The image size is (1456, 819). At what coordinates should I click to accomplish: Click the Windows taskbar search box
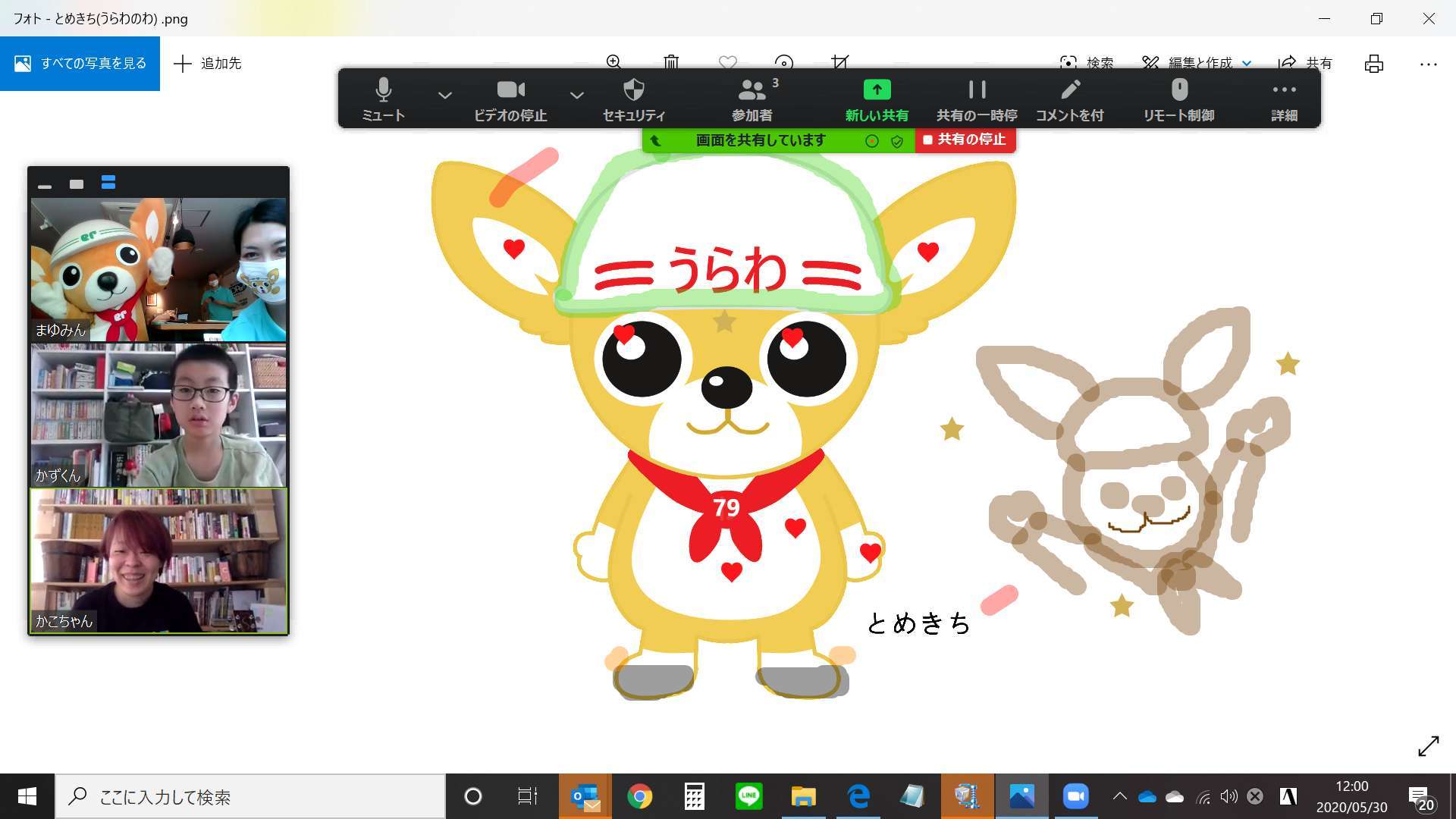point(250,797)
